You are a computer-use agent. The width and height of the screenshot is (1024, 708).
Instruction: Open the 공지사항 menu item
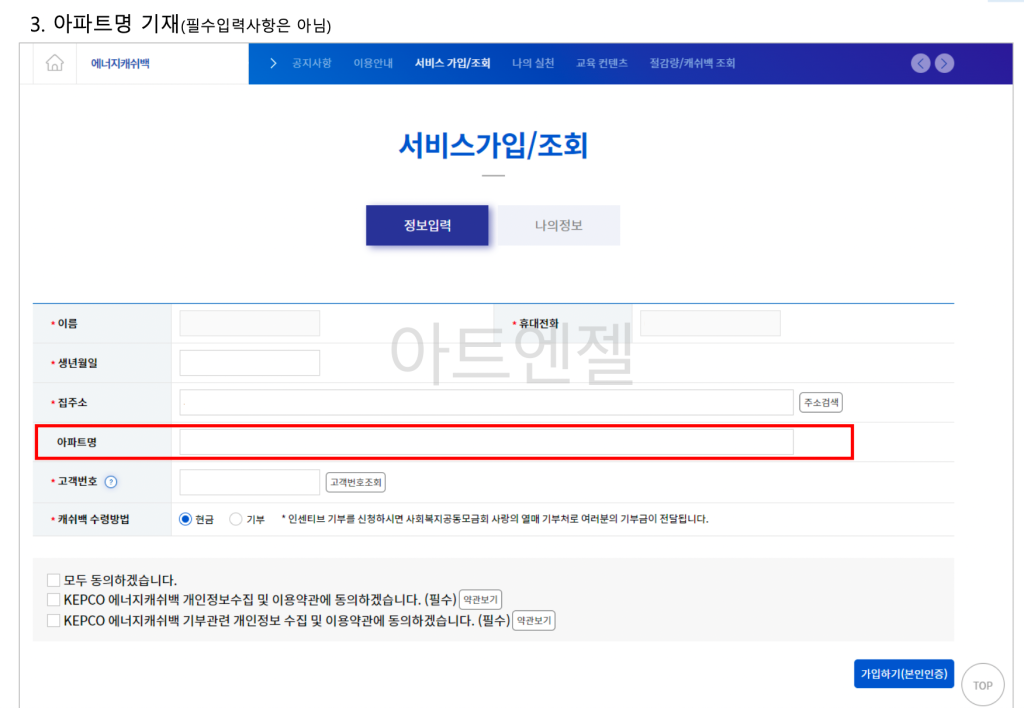313,61
